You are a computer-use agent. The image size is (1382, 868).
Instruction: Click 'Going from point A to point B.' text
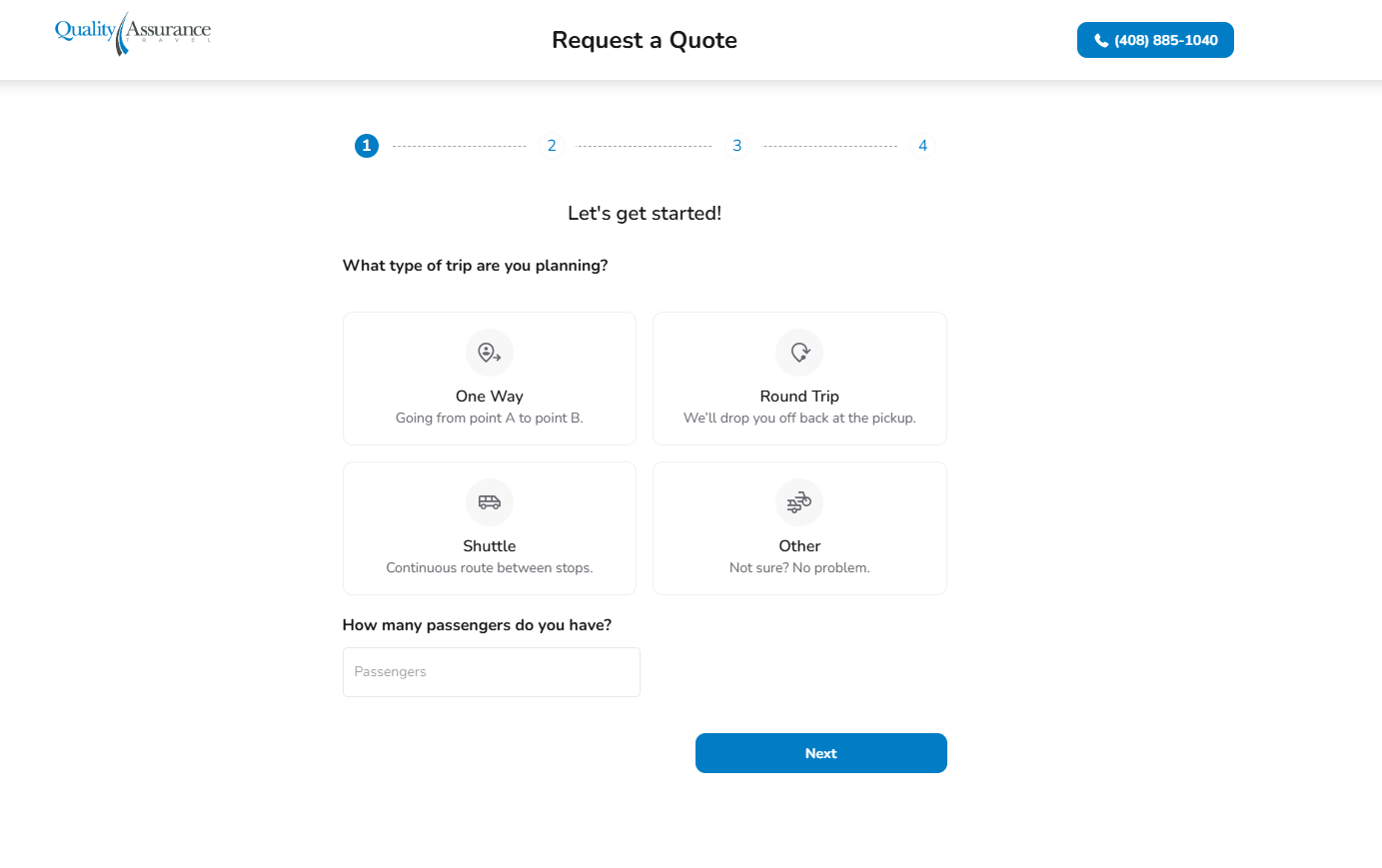490,418
